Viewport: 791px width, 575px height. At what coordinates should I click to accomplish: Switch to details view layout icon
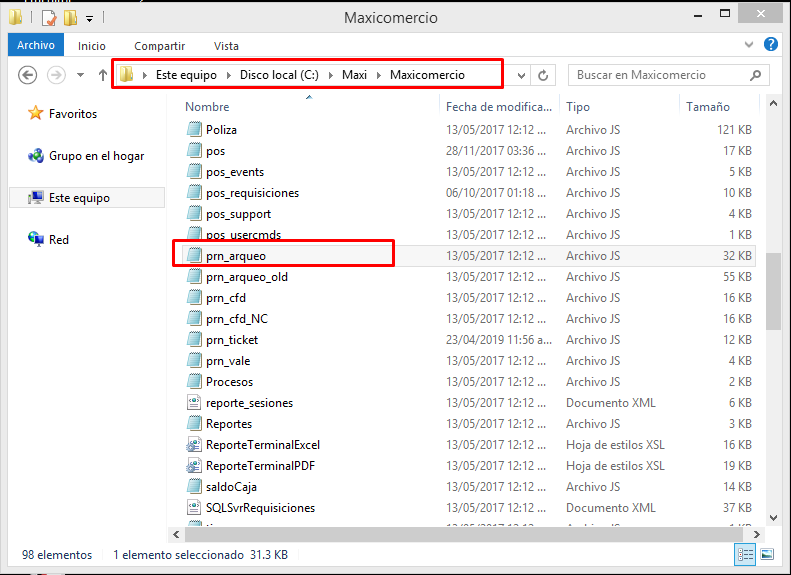pyautogui.click(x=745, y=554)
